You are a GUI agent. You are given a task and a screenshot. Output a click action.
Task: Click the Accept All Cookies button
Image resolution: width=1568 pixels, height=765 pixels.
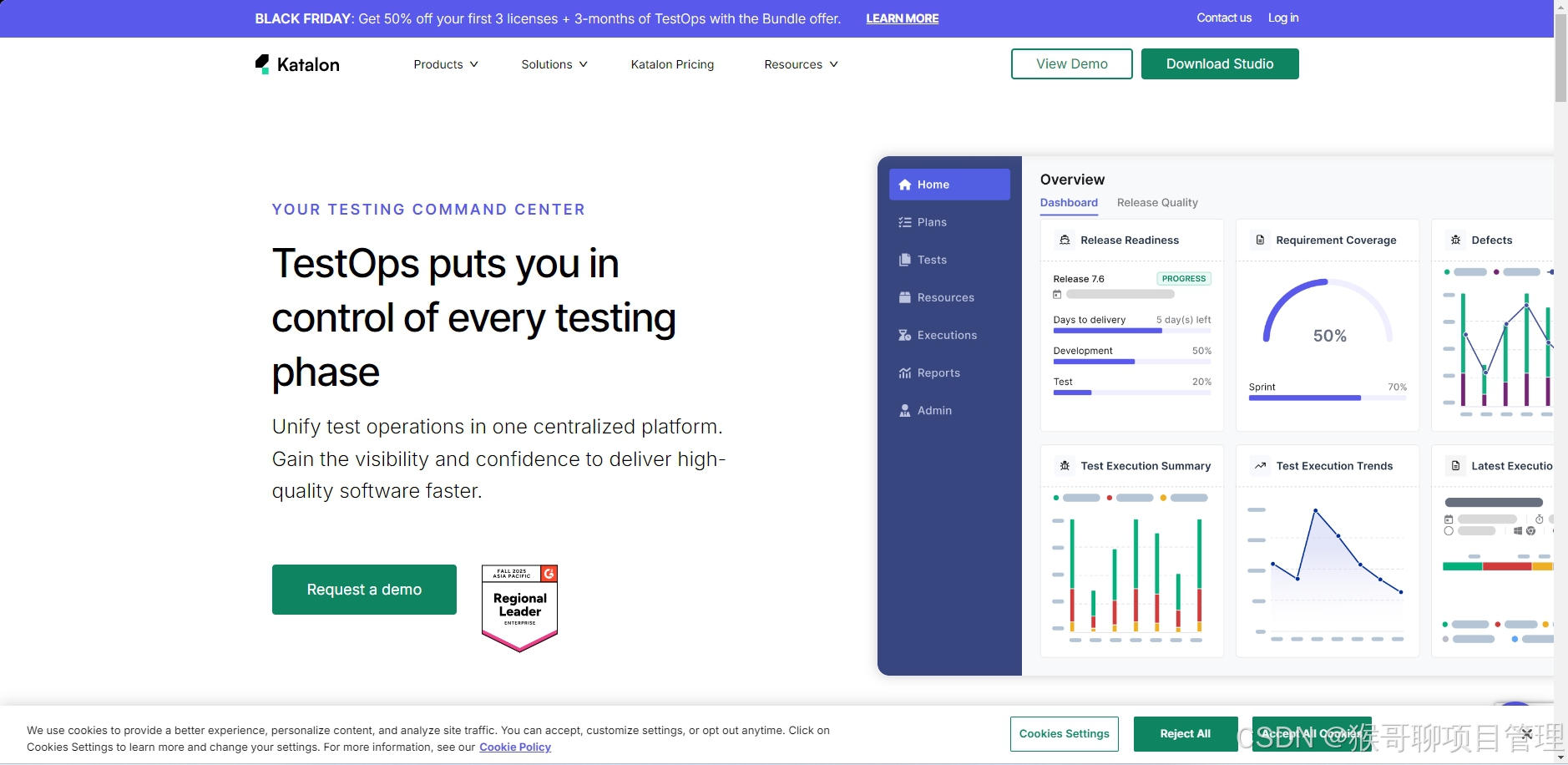1312,734
